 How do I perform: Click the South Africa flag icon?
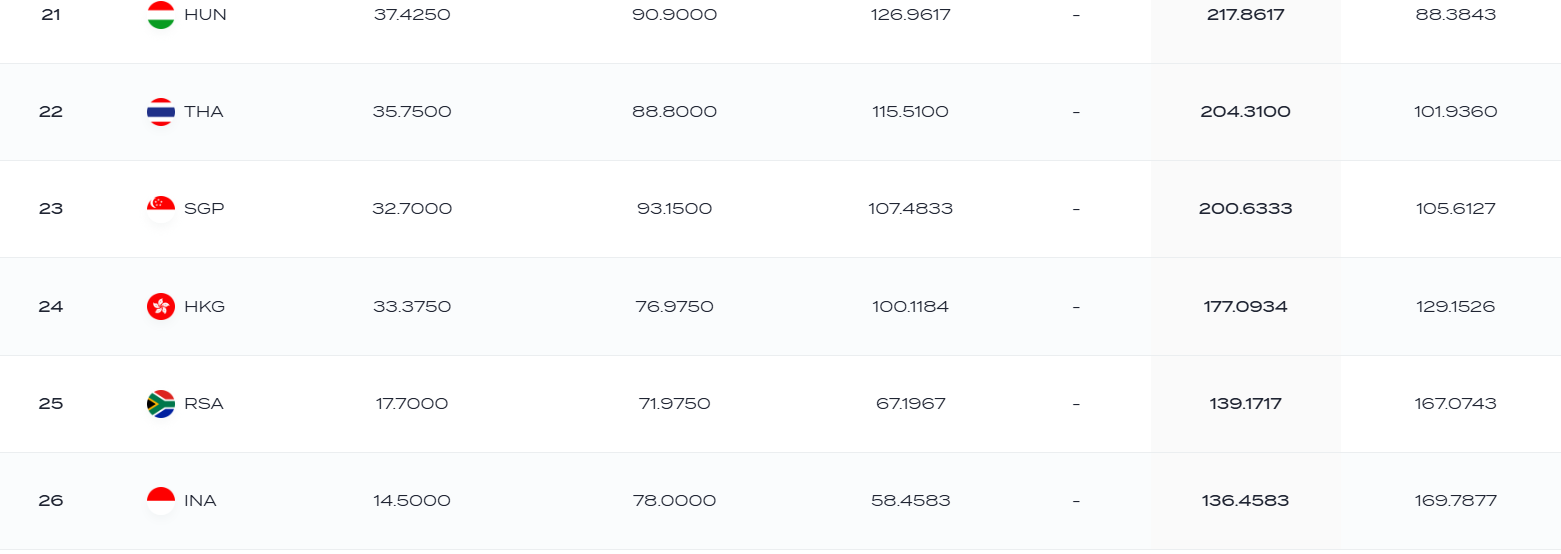coord(161,404)
